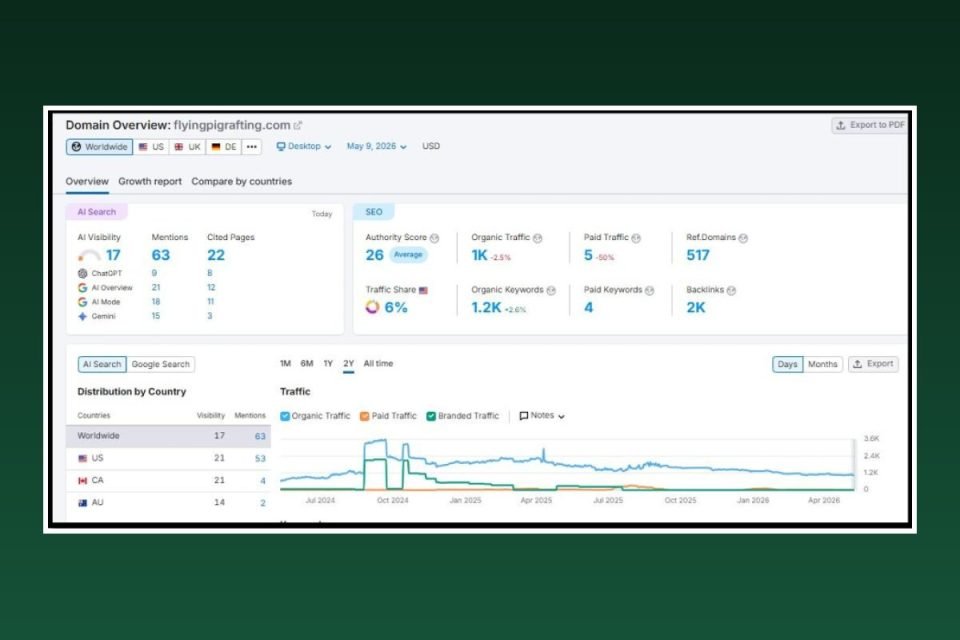This screenshot has height=640, width=960.
Task: Select the Worldwide region filter
Action: (100, 147)
